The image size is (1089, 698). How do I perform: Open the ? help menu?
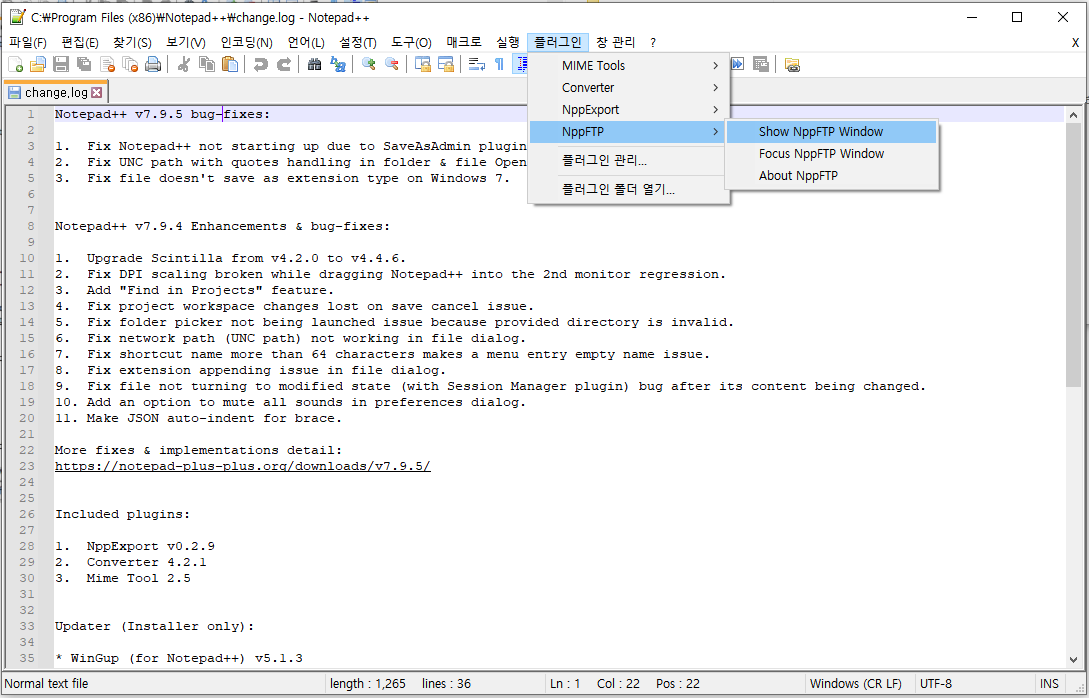pyautogui.click(x=653, y=42)
